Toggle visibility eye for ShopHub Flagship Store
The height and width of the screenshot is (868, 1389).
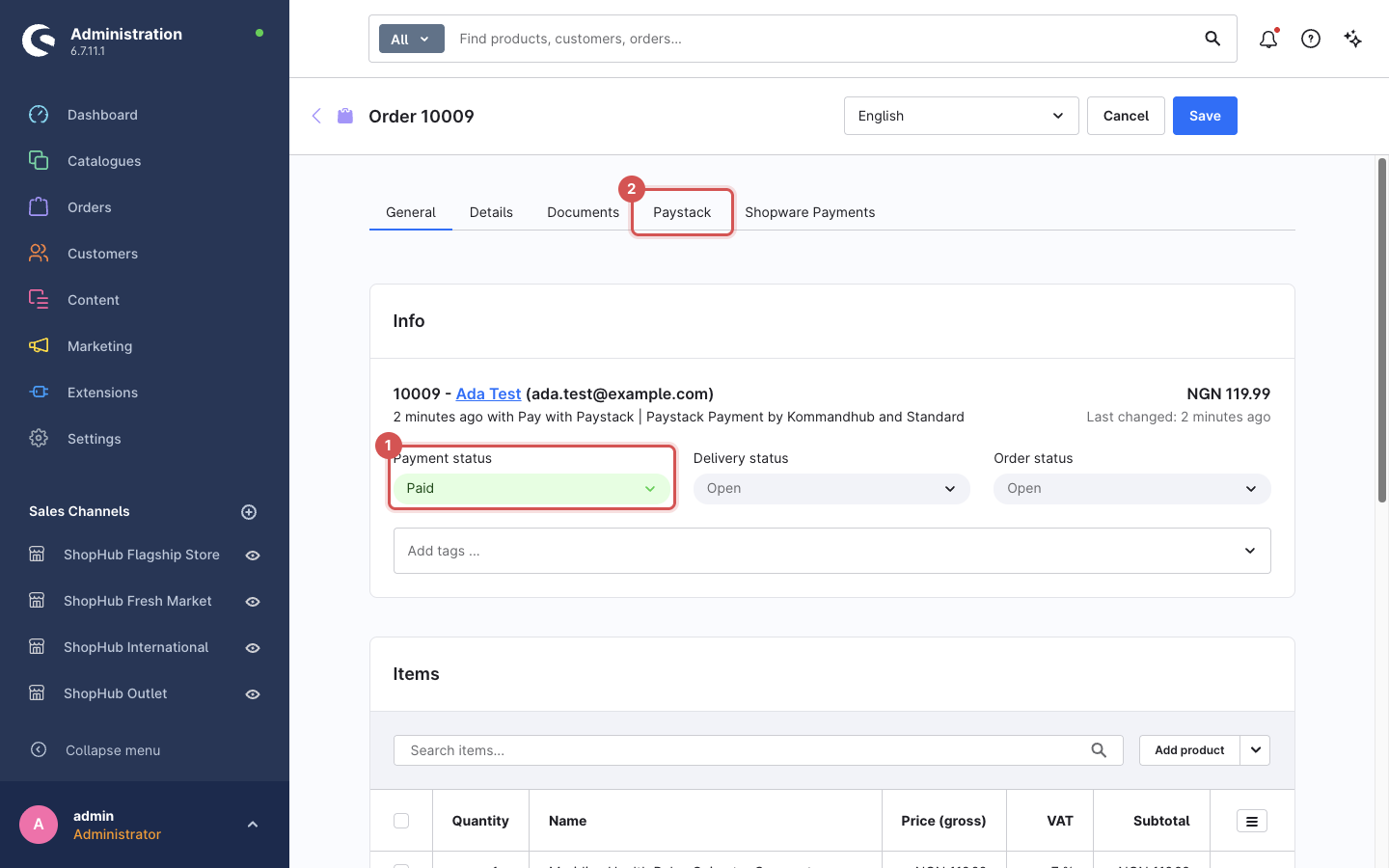point(253,556)
